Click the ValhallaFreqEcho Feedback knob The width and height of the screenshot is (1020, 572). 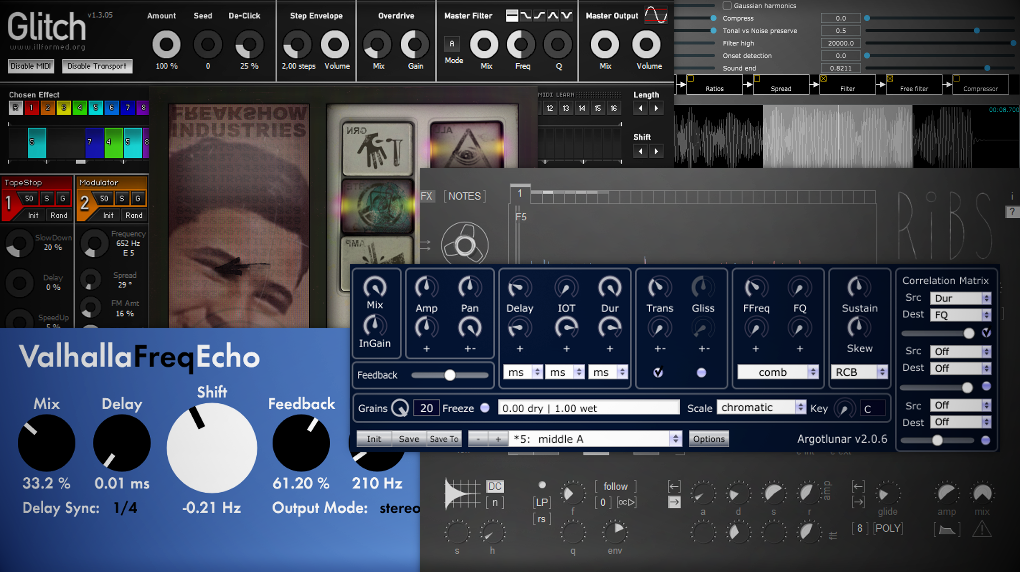301,443
